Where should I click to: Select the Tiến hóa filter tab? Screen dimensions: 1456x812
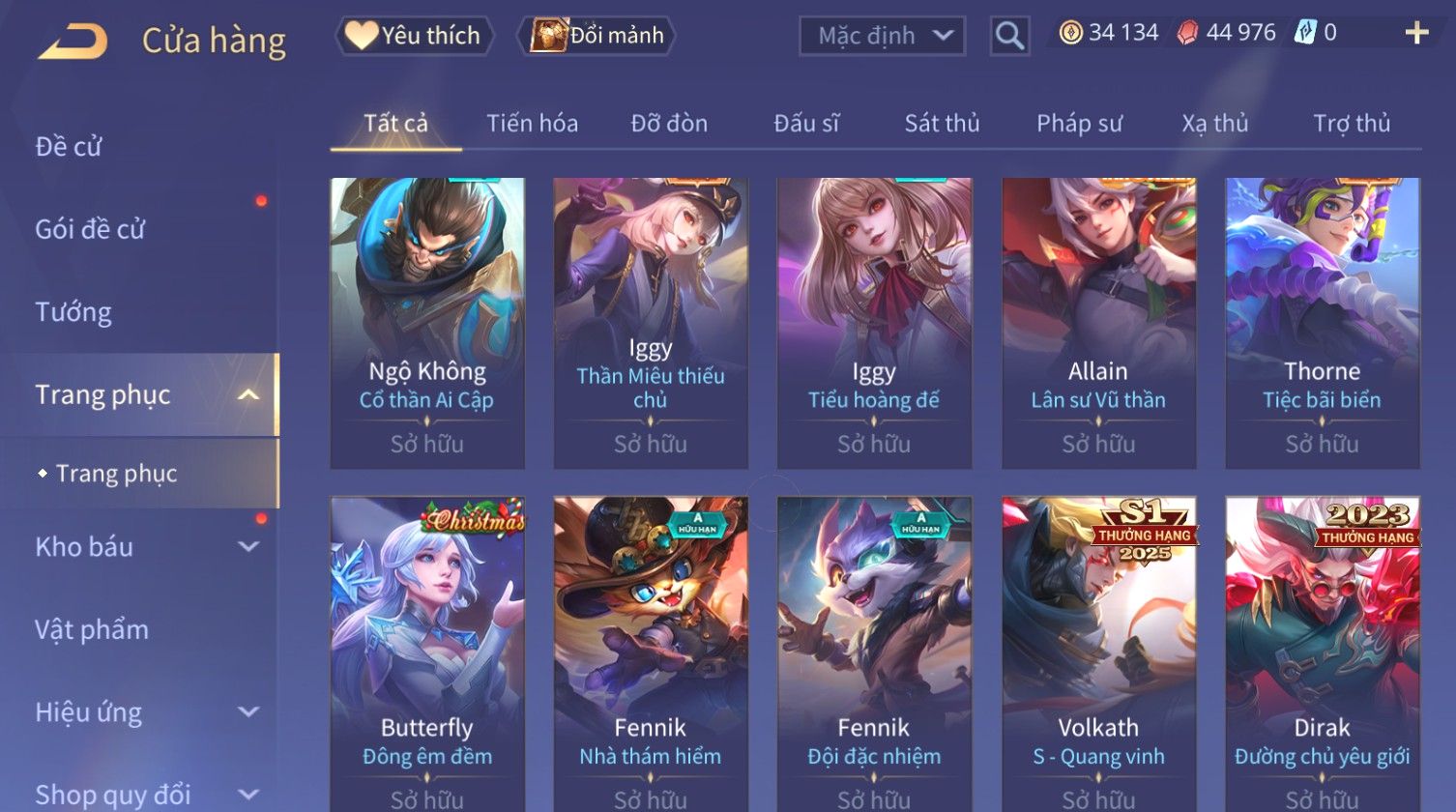click(532, 124)
